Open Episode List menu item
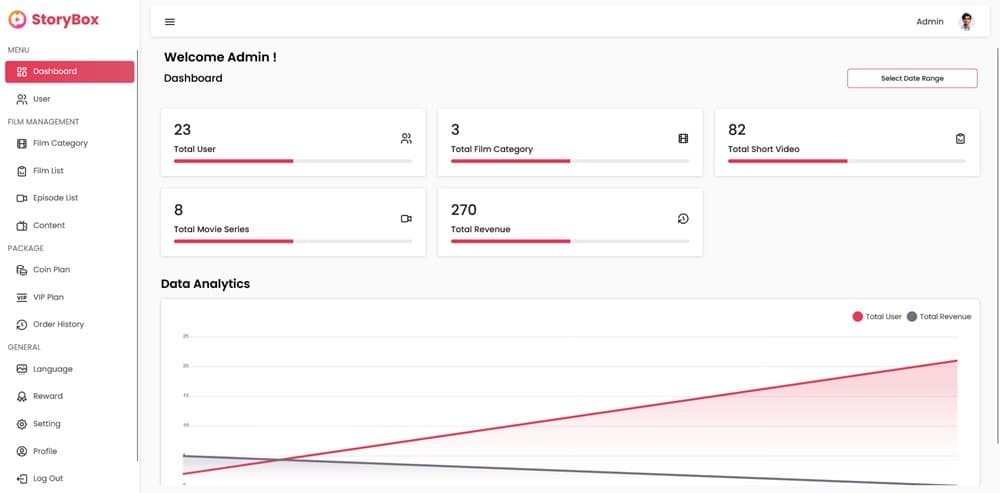This screenshot has width=1000, height=493. coord(55,198)
